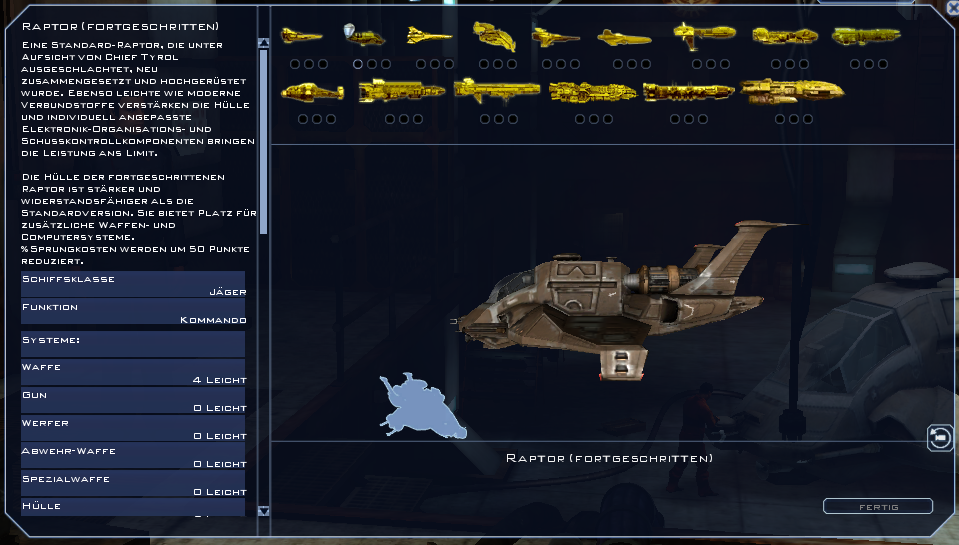
Task: Select the last dot under the fourth top-row ship
Action: click(x=512, y=64)
